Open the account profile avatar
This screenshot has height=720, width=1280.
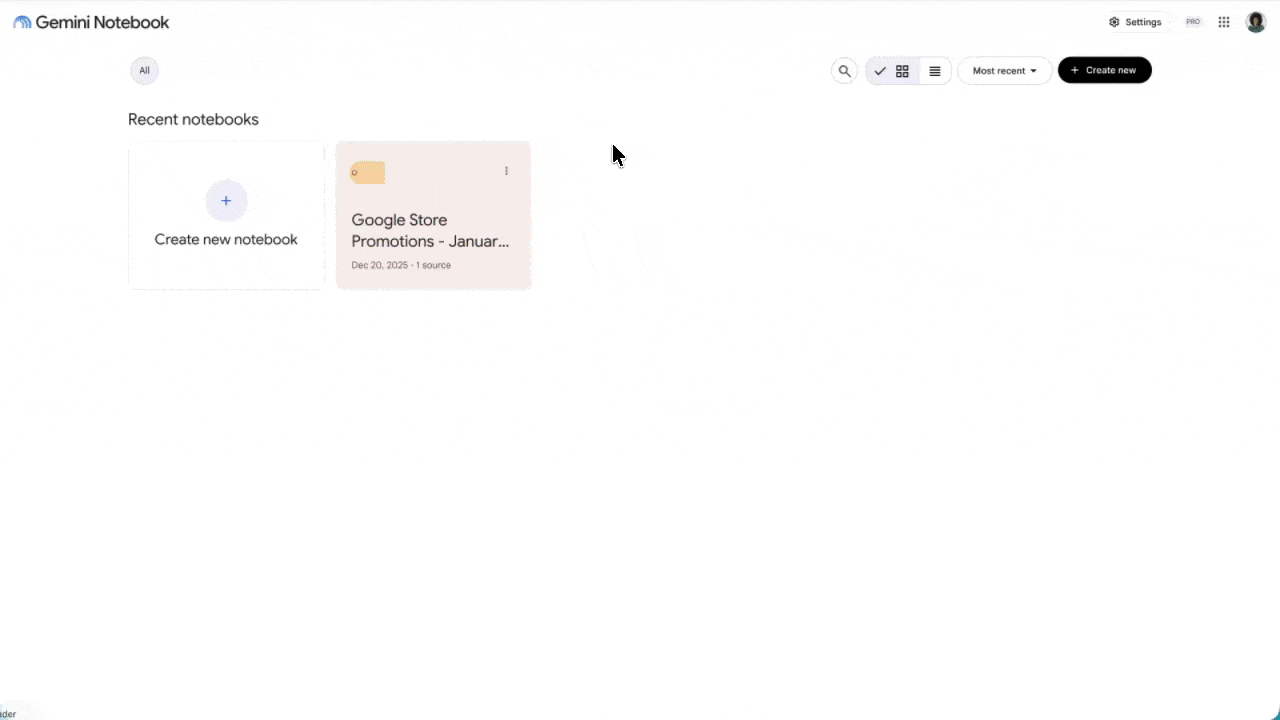1256,22
